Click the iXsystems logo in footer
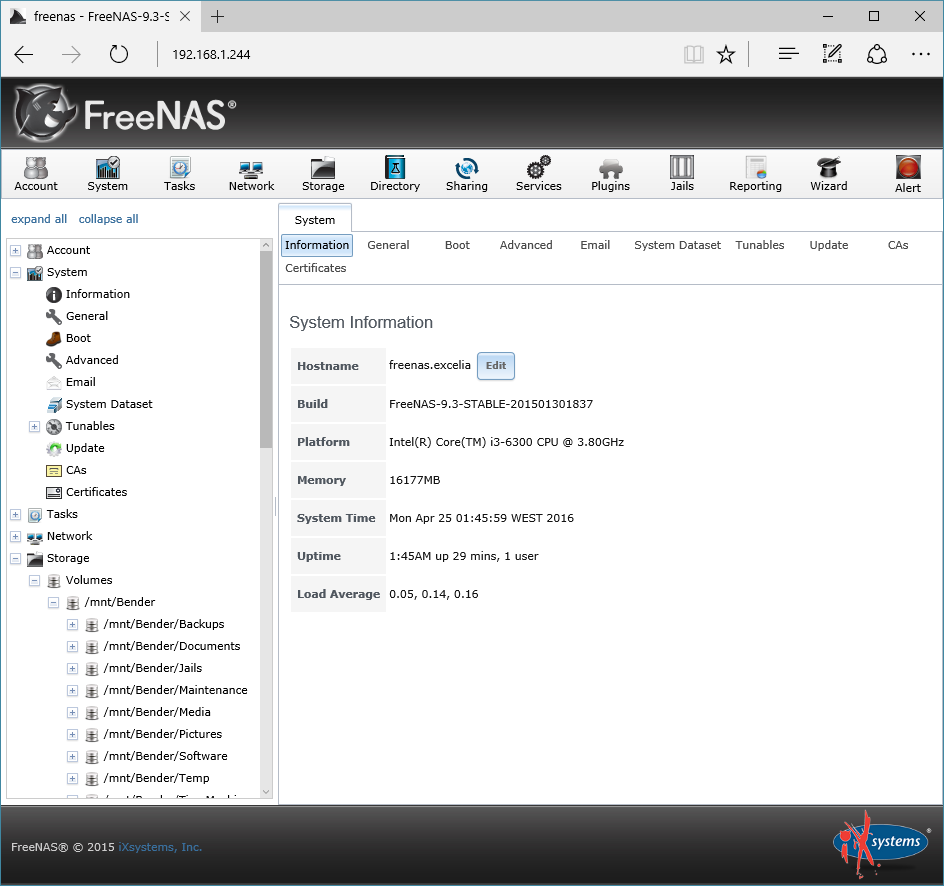This screenshot has height=886, width=944. [x=881, y=844]
